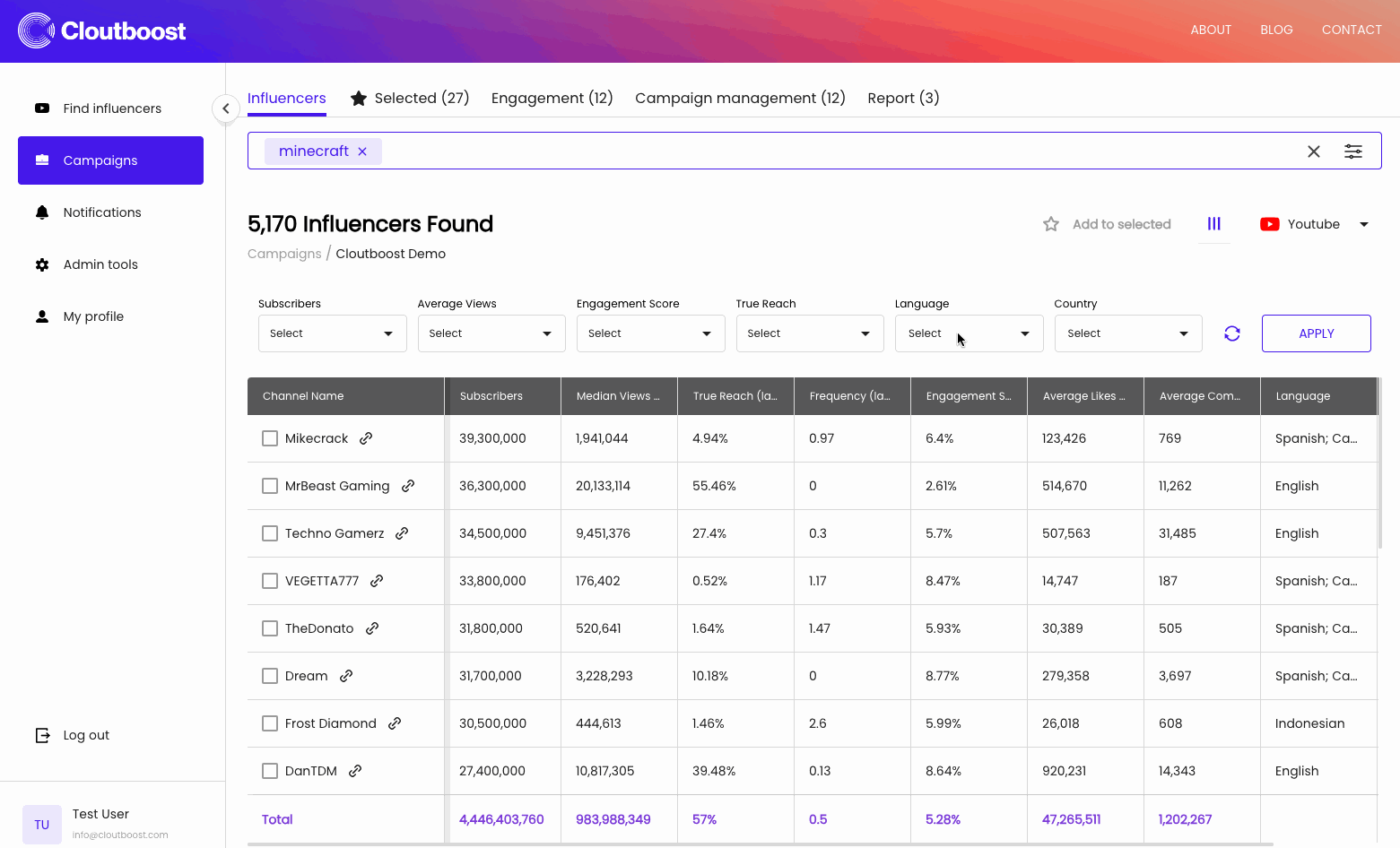Open the BLOG menu link
Screen dimensions: 1400x848
point(1277,30)
